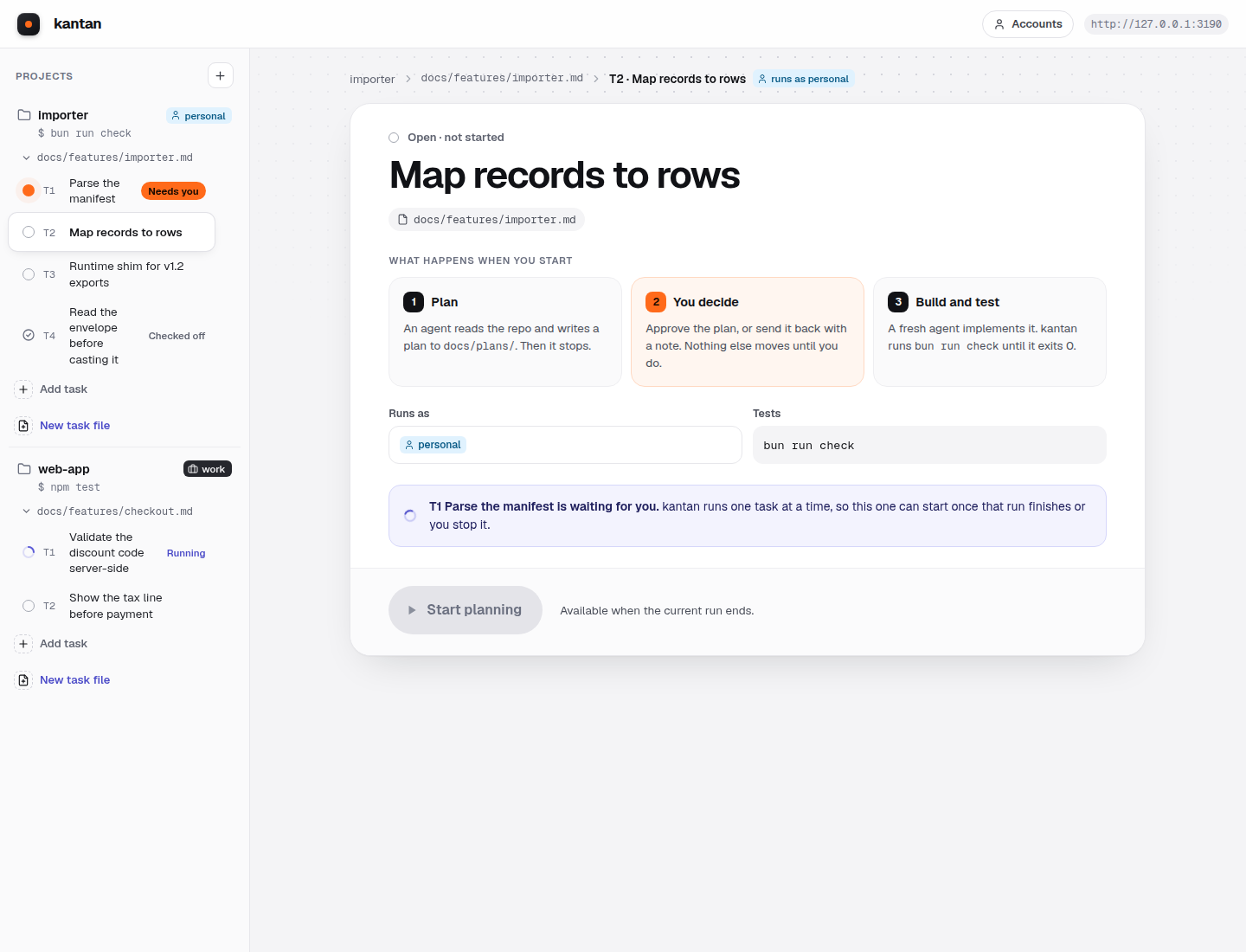Collapse docs/features/importer.md file in sidebar

(26, 158)
